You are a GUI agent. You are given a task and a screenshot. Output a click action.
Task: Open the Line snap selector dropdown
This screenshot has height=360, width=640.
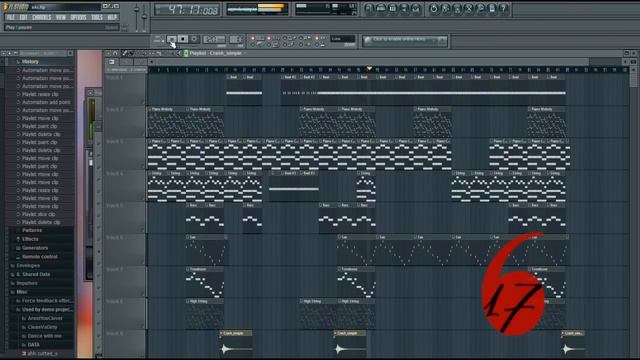pyautogui.click(x=342, y=39)
